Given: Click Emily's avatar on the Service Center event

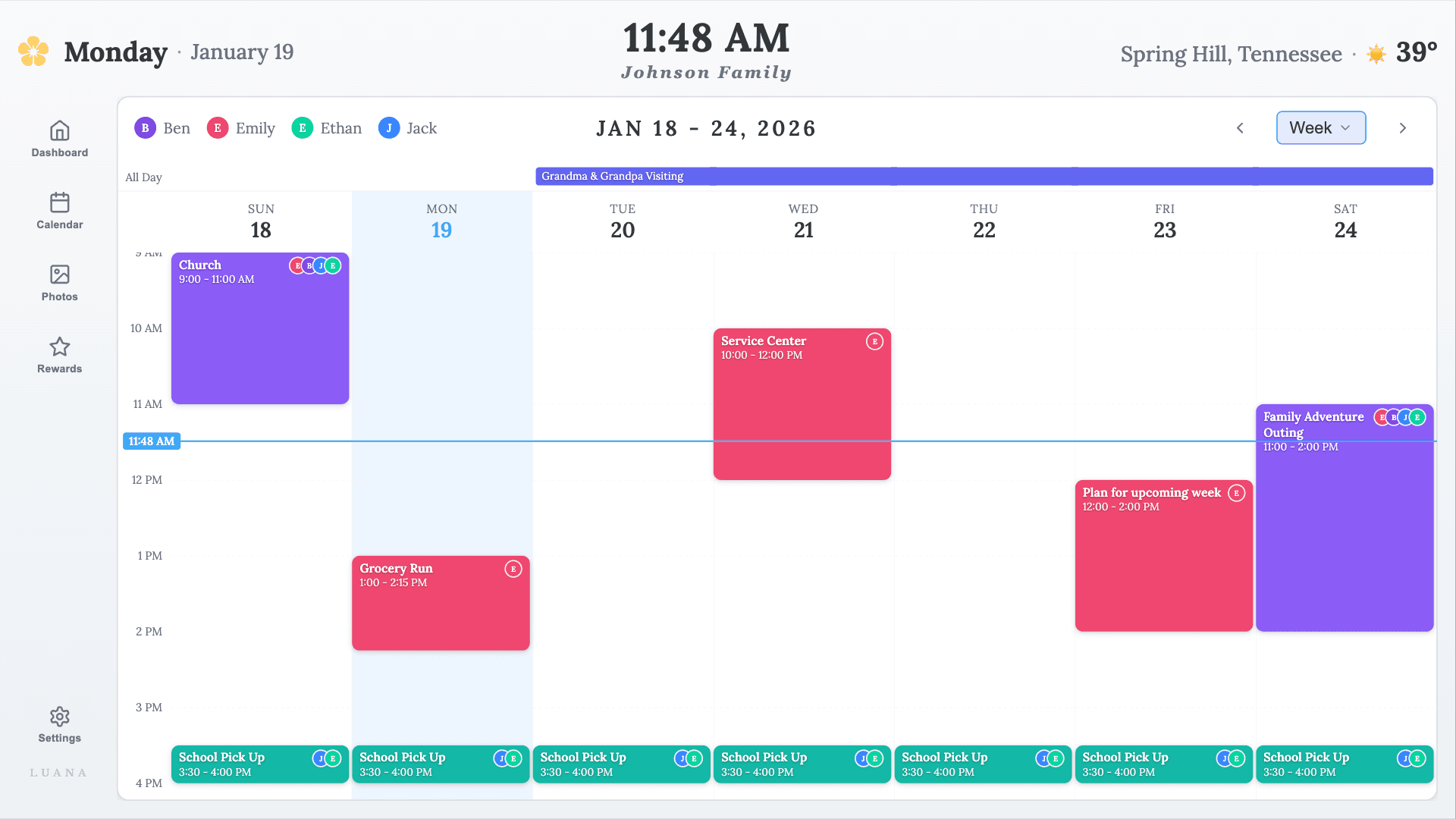Looking at the screenshot, I should (x=875, y=341).
